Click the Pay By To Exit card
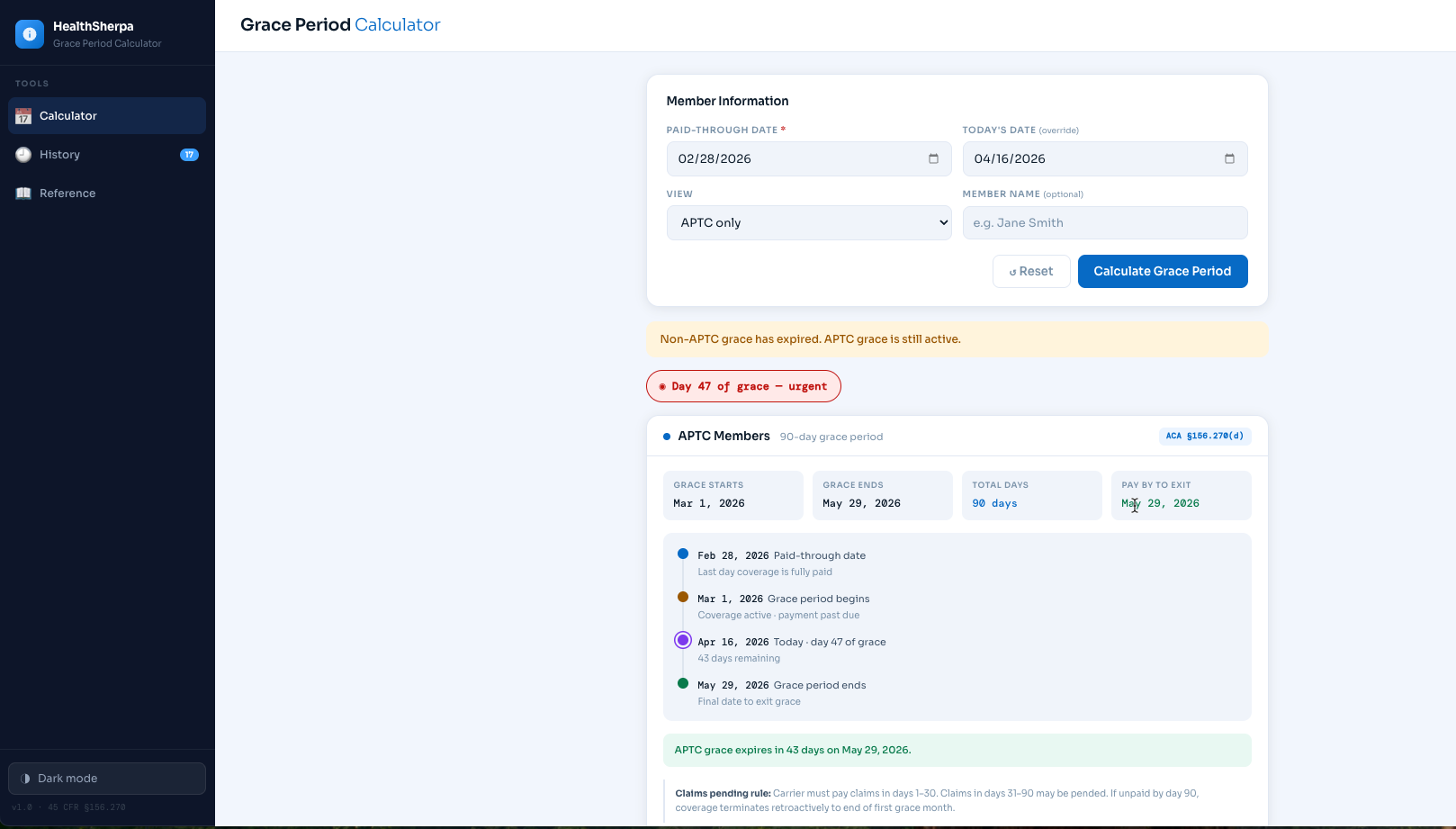1456x829 pixels. coord(1181,495)
